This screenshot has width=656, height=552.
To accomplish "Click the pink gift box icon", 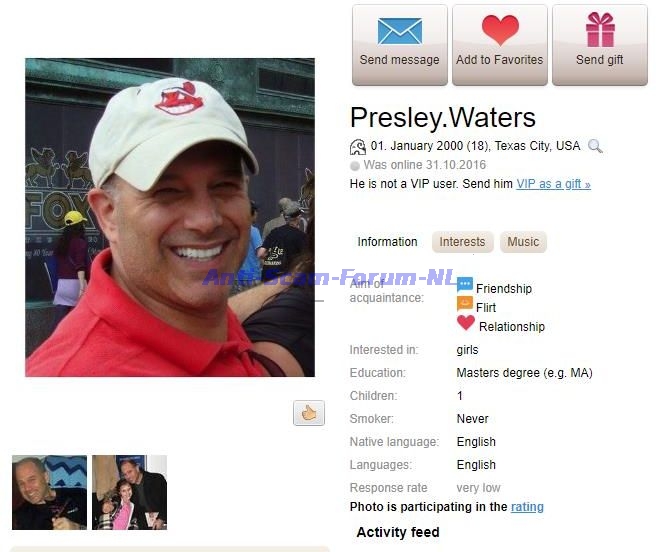I will (600, 30).
